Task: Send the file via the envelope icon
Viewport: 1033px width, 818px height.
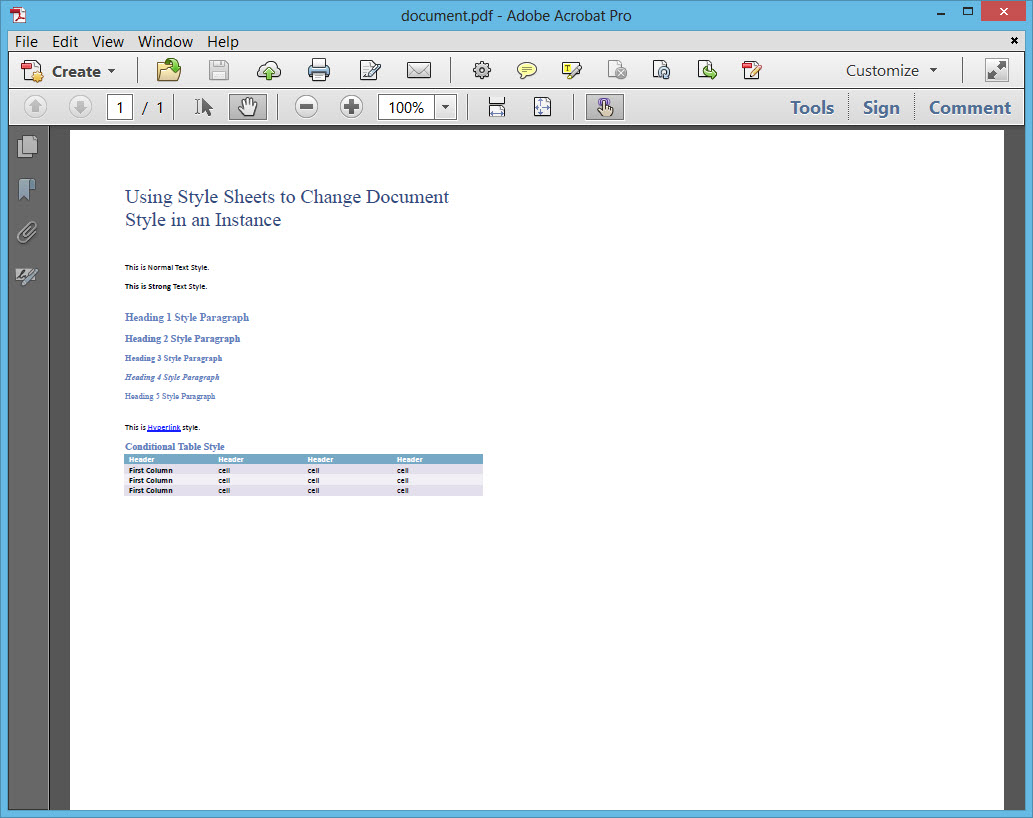Action: 419,70
